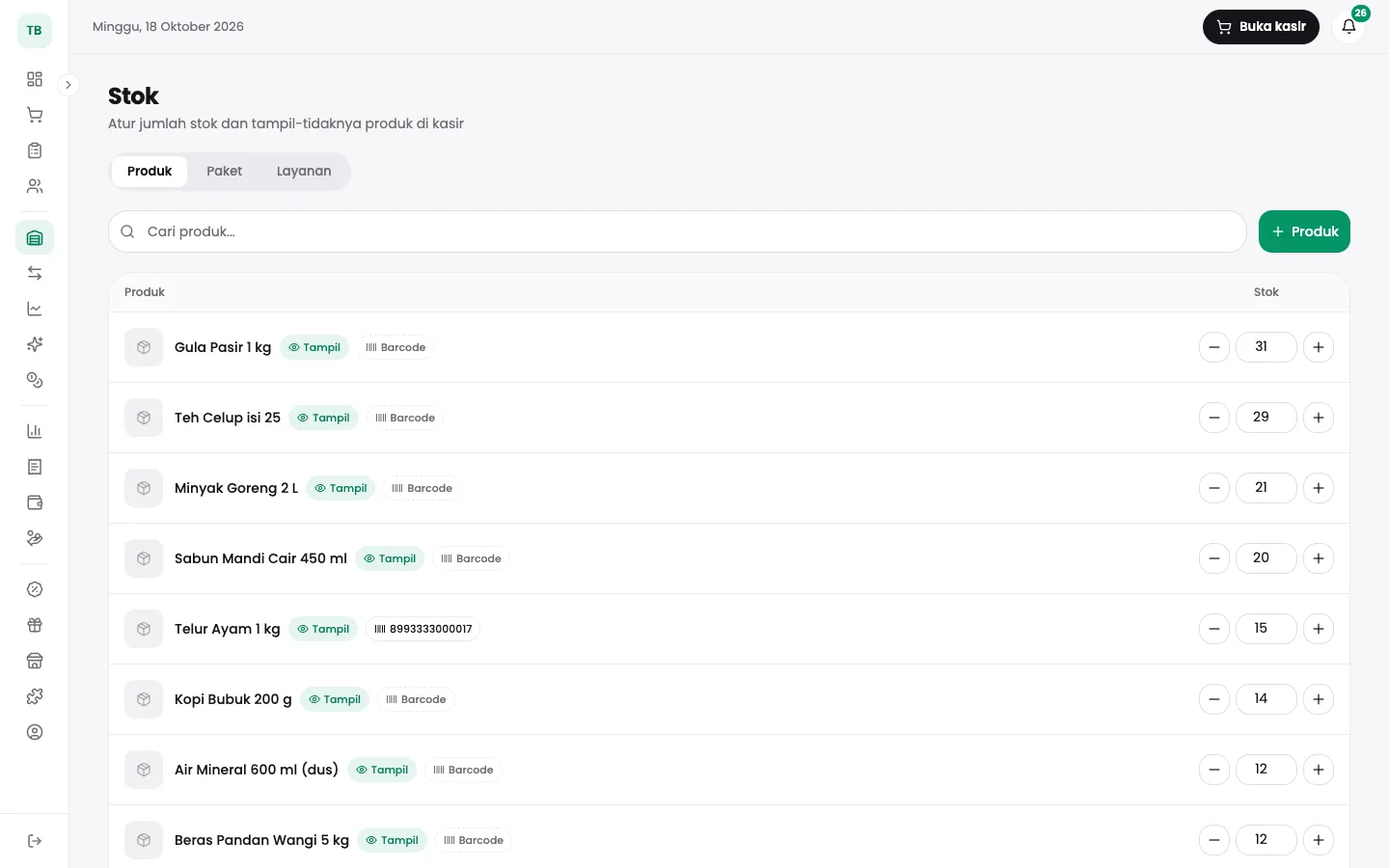Open the dashboard grid icon in sidebar
The height and width of the screenshot is (868, 1389).
pyautogui.click(x=35, y=79)
